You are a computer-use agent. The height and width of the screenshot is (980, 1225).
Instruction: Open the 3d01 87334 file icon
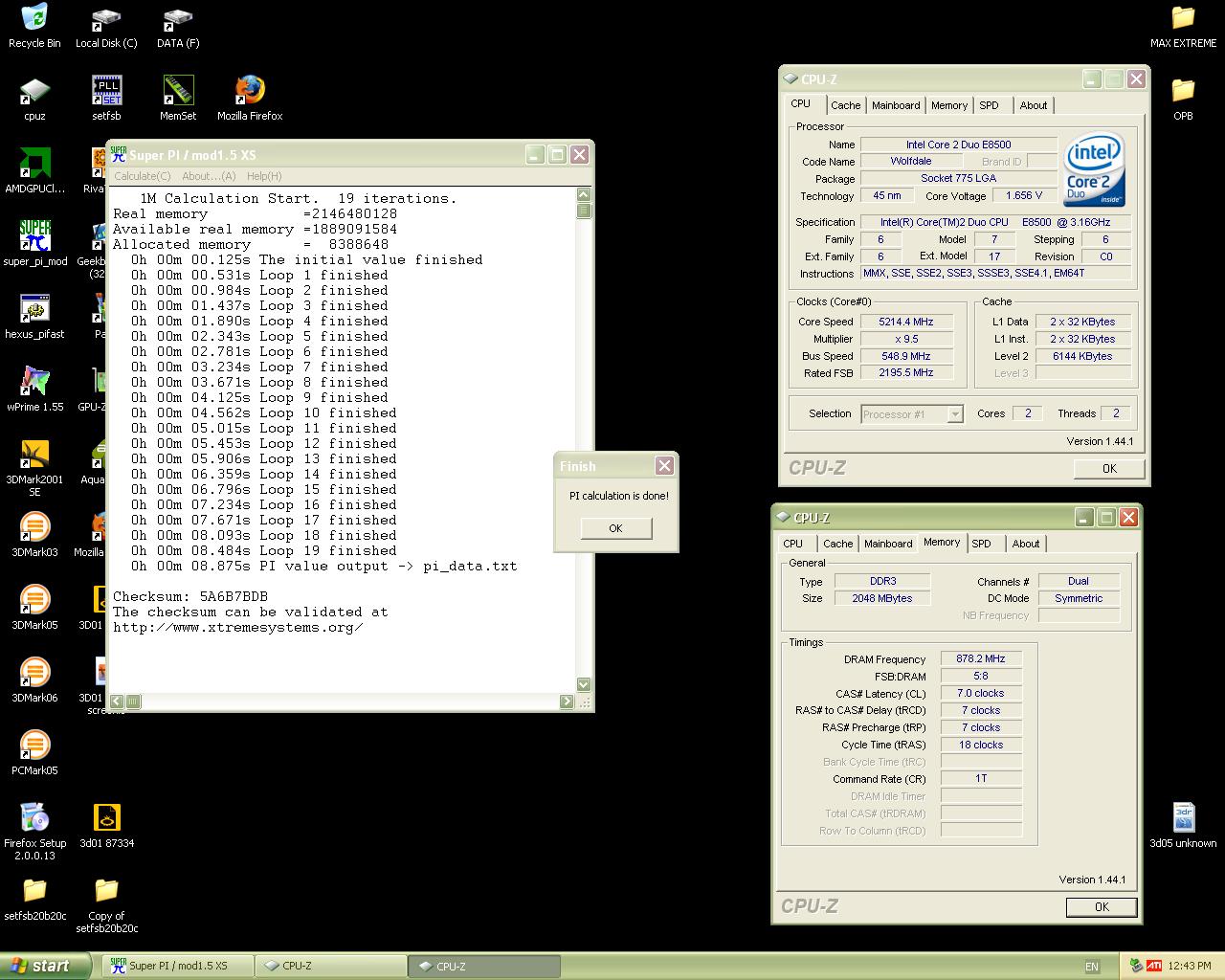point(106,826)
